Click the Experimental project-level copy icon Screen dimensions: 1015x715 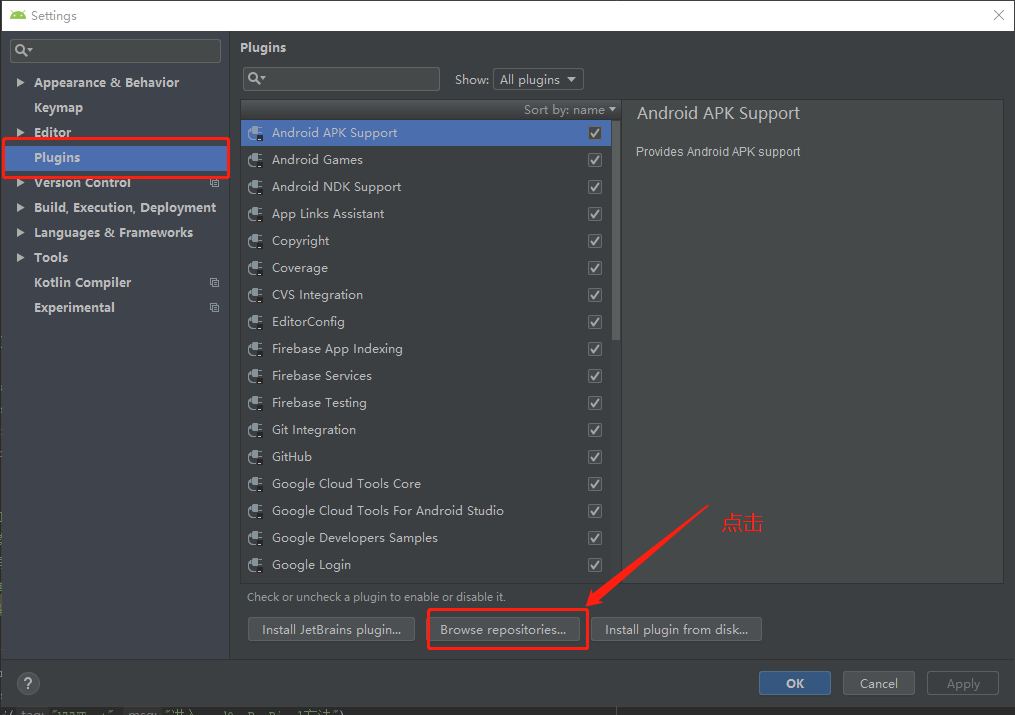click(214, 308)
